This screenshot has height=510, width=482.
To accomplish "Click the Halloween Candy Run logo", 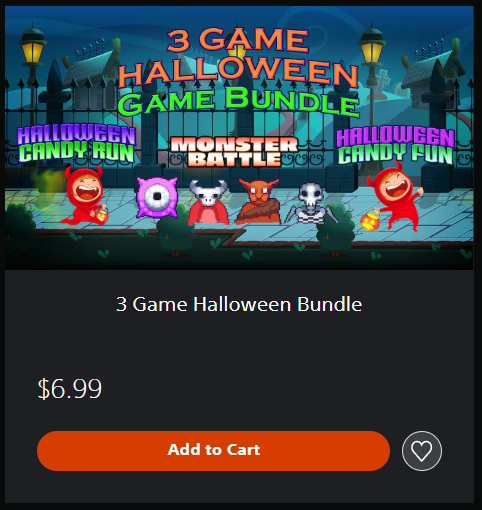I will pos(77,144).
